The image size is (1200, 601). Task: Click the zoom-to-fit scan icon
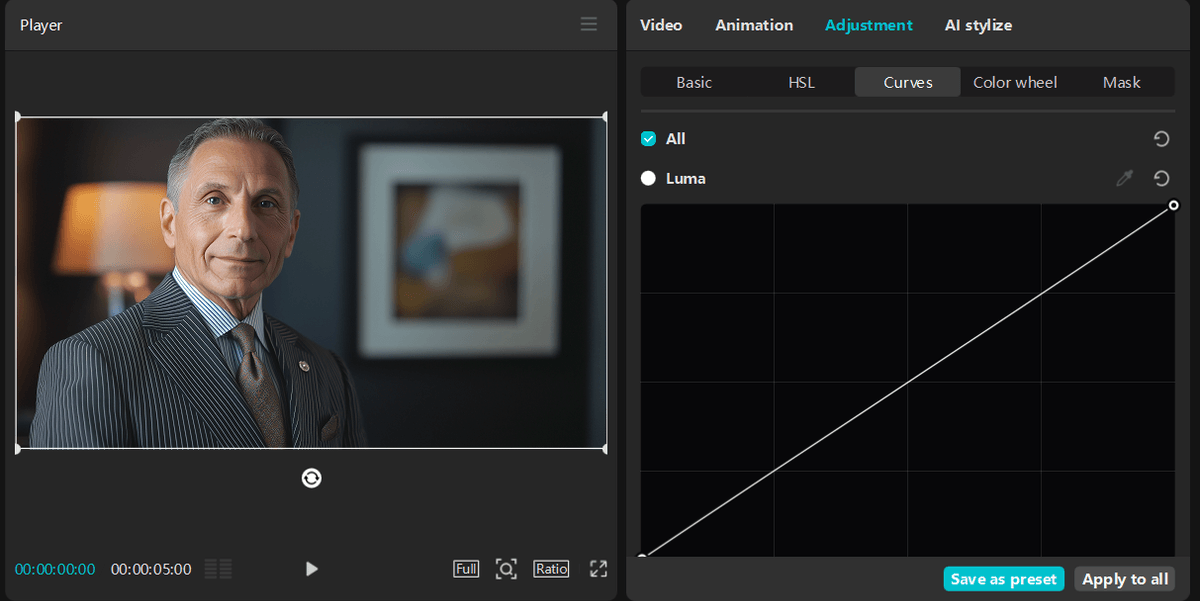pyautogui.click(x=507, y=569)
